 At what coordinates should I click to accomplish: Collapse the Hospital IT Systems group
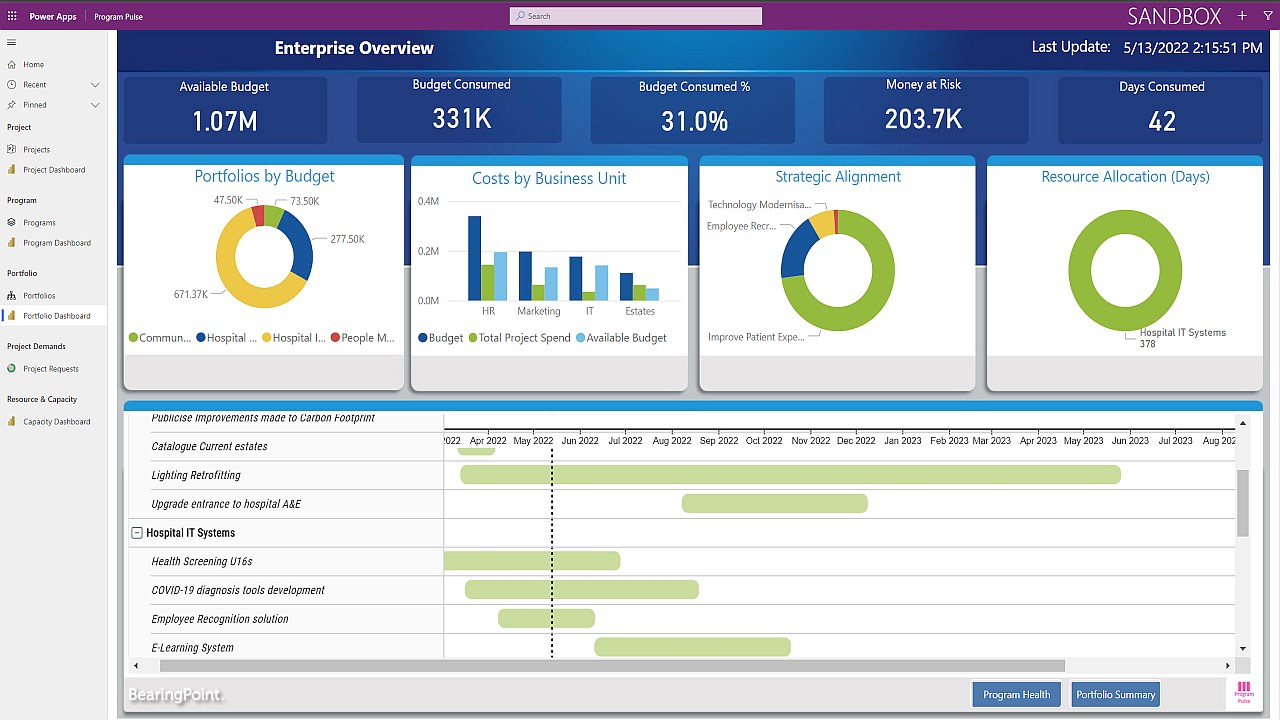[137, 533]
